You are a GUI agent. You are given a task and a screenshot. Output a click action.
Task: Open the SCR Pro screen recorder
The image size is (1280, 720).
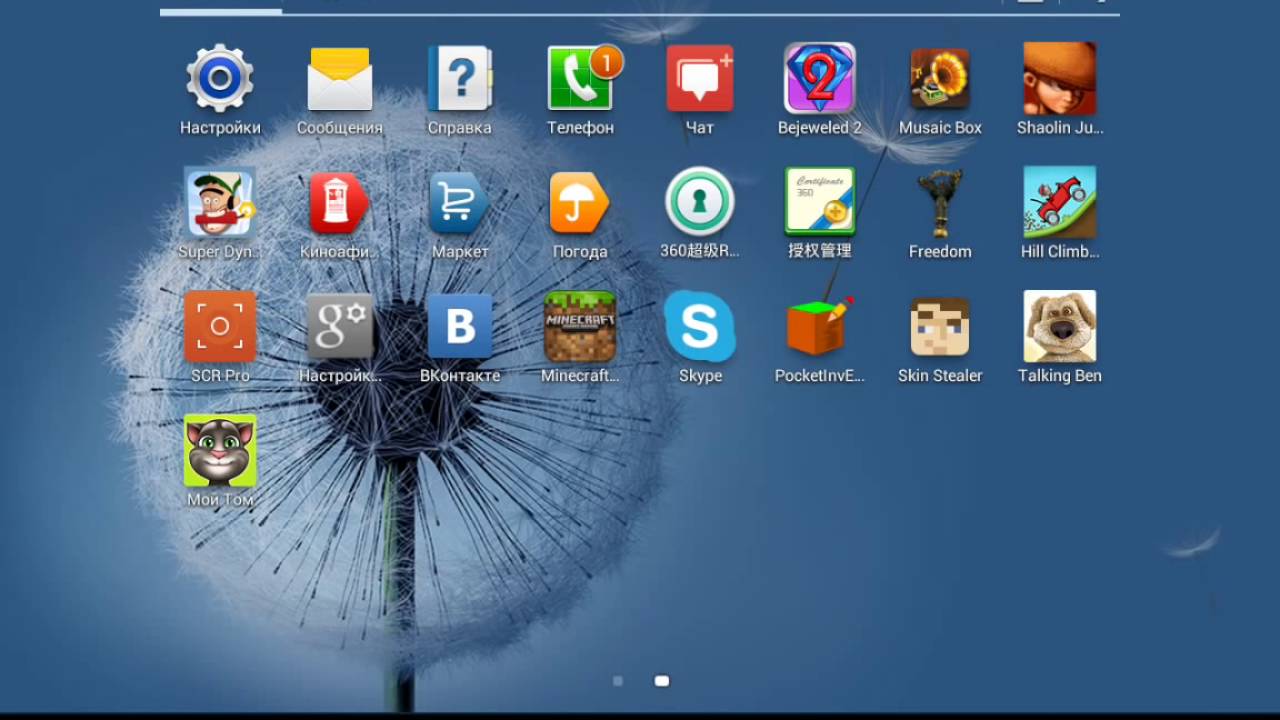(x=220, y=326)
